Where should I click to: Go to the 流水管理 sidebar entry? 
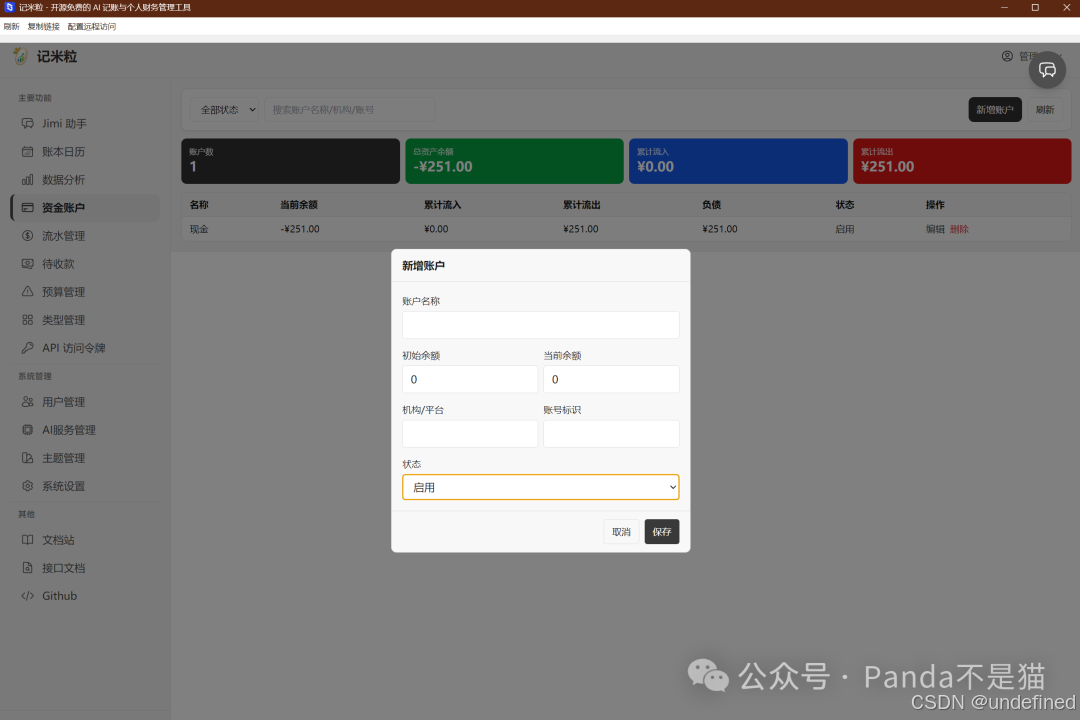point(85,236)
